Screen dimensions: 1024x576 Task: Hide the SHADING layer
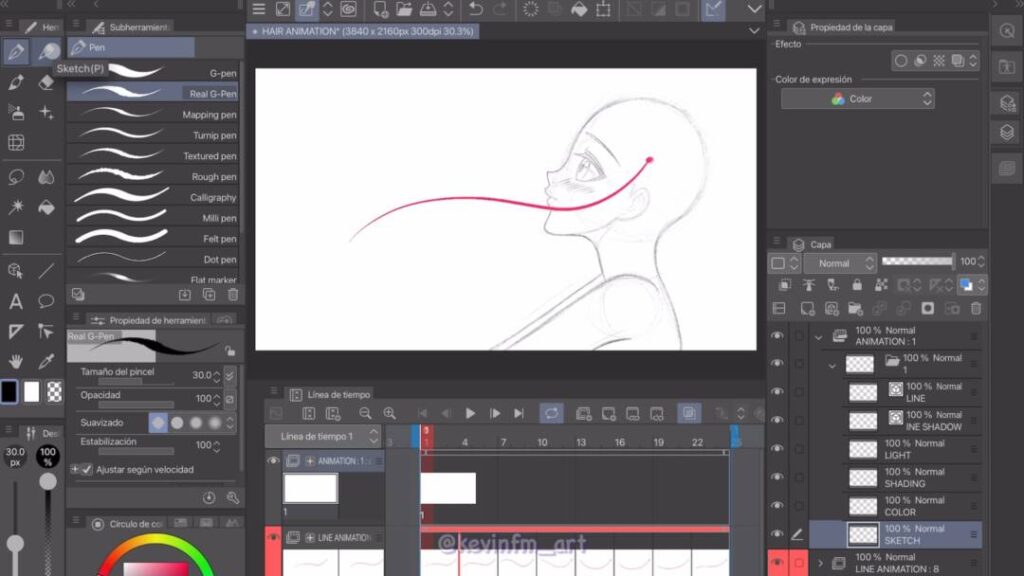776,477
